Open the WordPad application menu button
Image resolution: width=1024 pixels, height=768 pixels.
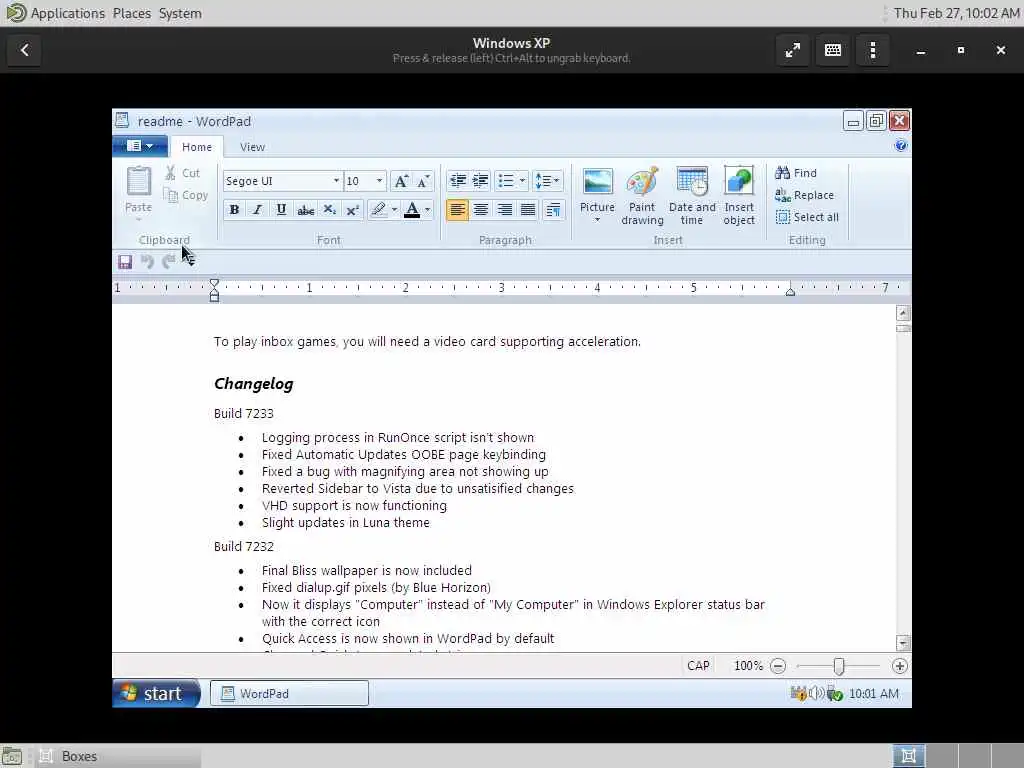point(140,146)
